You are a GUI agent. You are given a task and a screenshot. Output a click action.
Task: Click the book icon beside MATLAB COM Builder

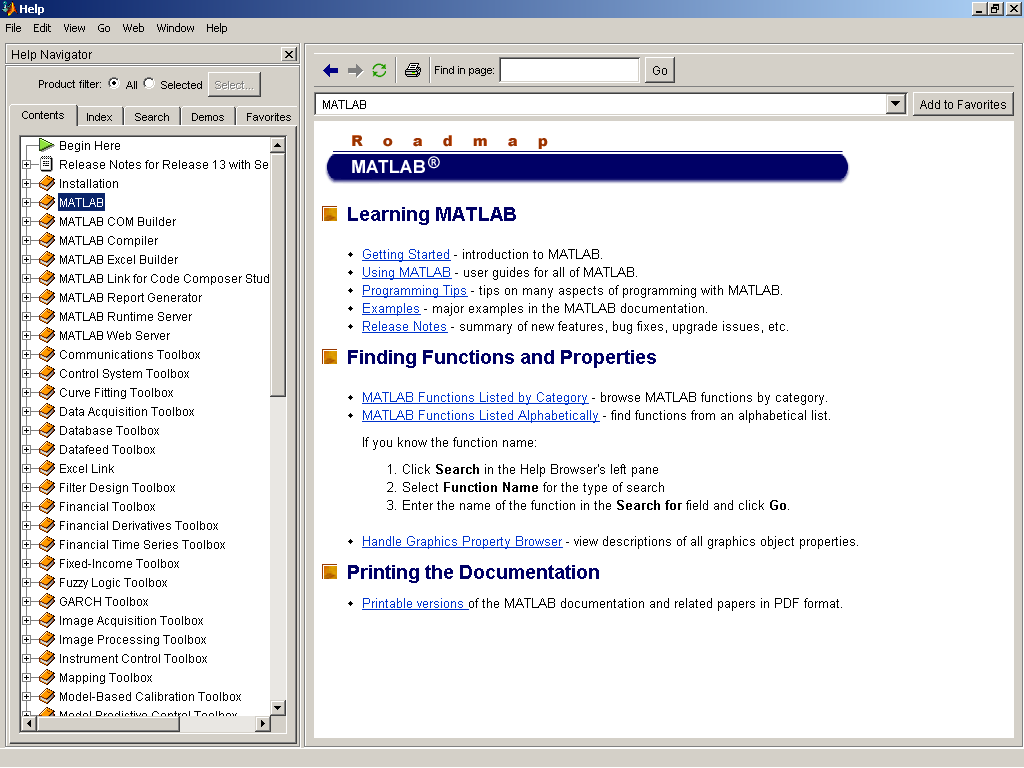tap(46, 221)
